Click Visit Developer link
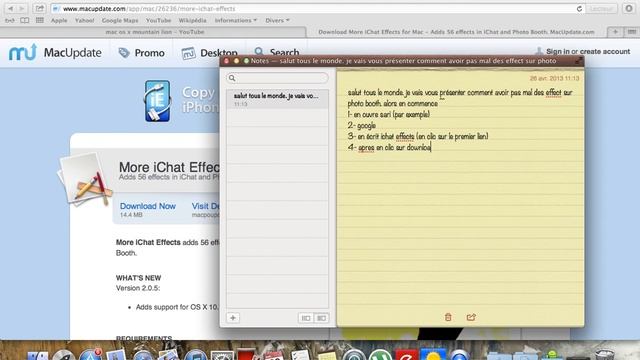 (206, 206)
